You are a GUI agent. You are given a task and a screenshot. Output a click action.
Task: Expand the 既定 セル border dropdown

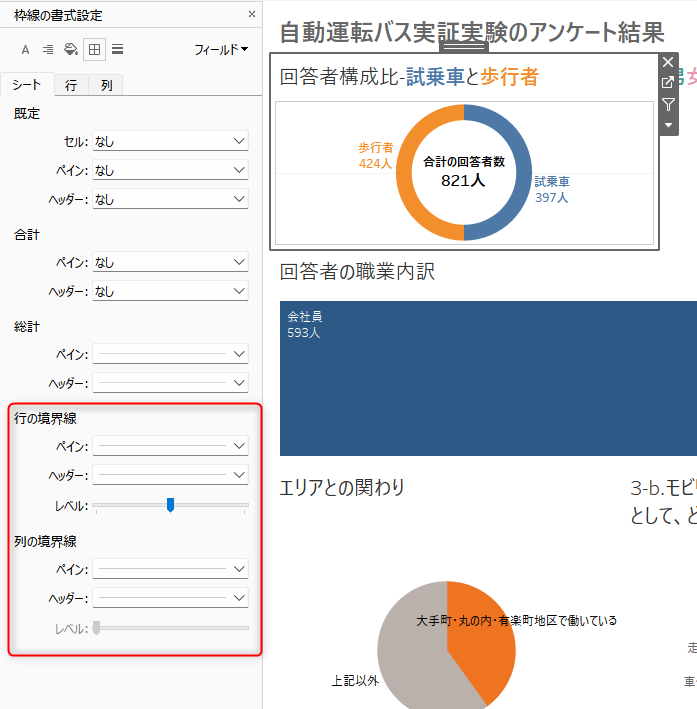click(x=170, y=142)
